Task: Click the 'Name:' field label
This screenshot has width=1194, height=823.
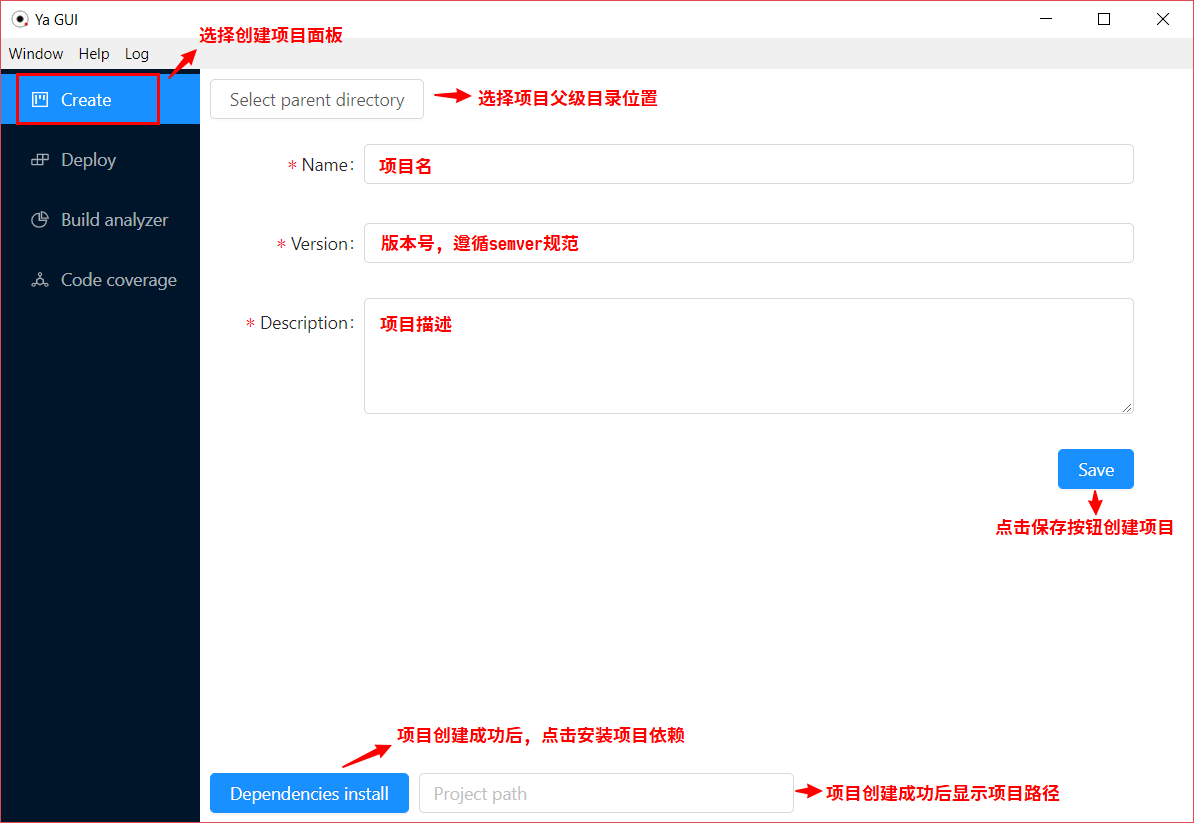Action: tap(327, 164)
